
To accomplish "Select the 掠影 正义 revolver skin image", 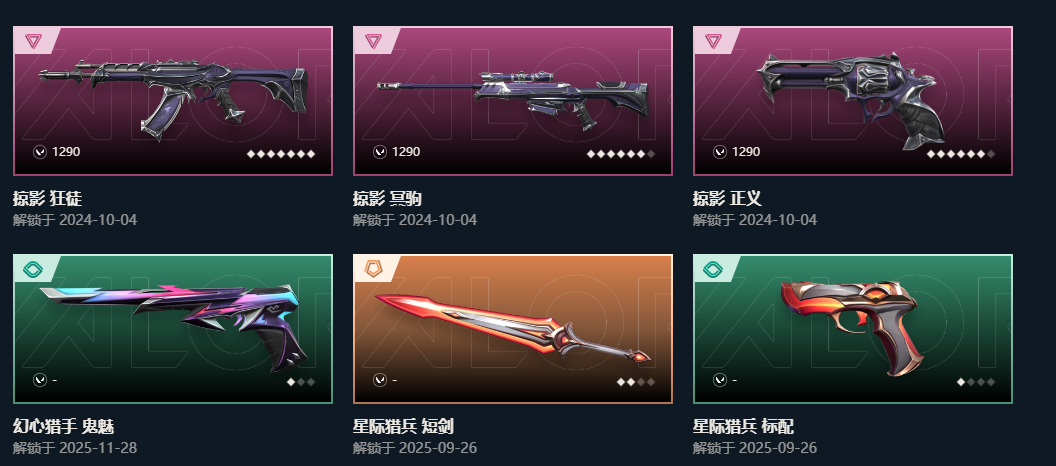I will tap(849, 101).
